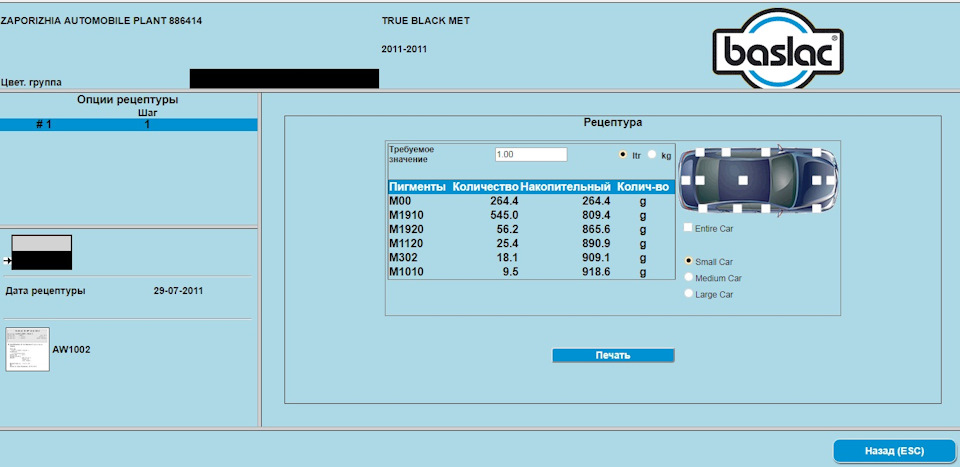Select the front bumper square on car diagram

coord(831,181)
